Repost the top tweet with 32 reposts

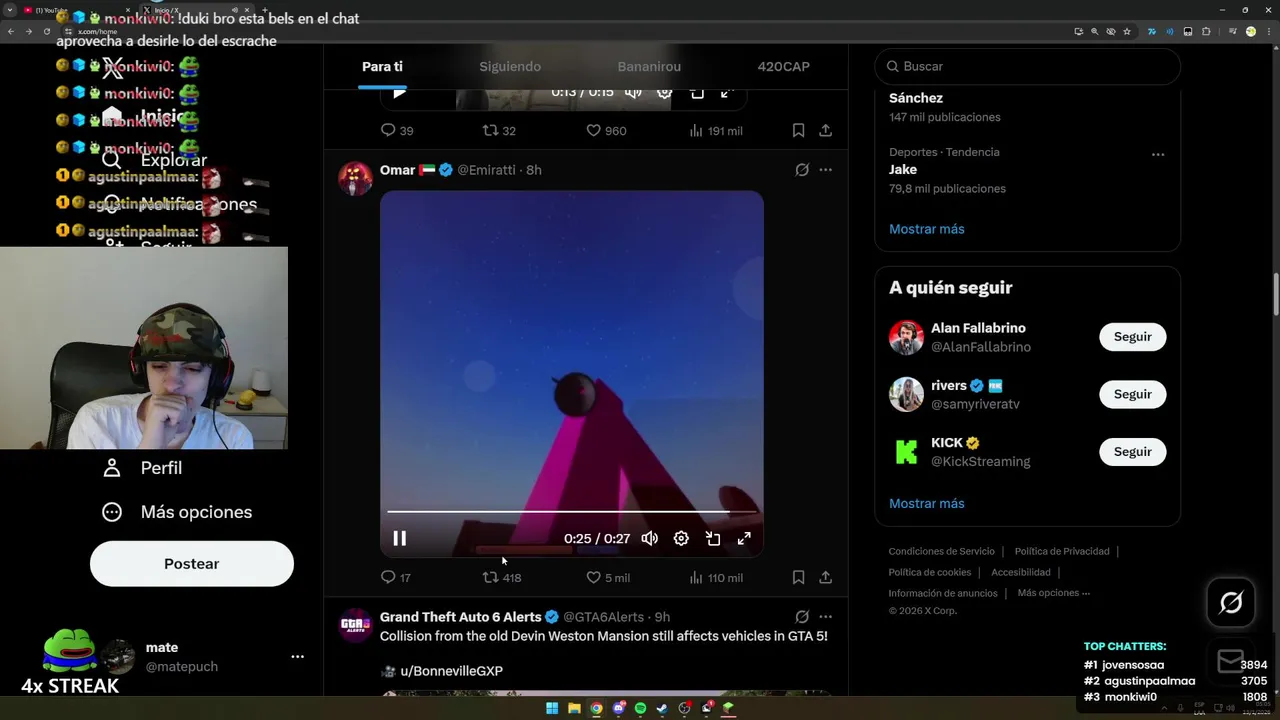(499, 130)
